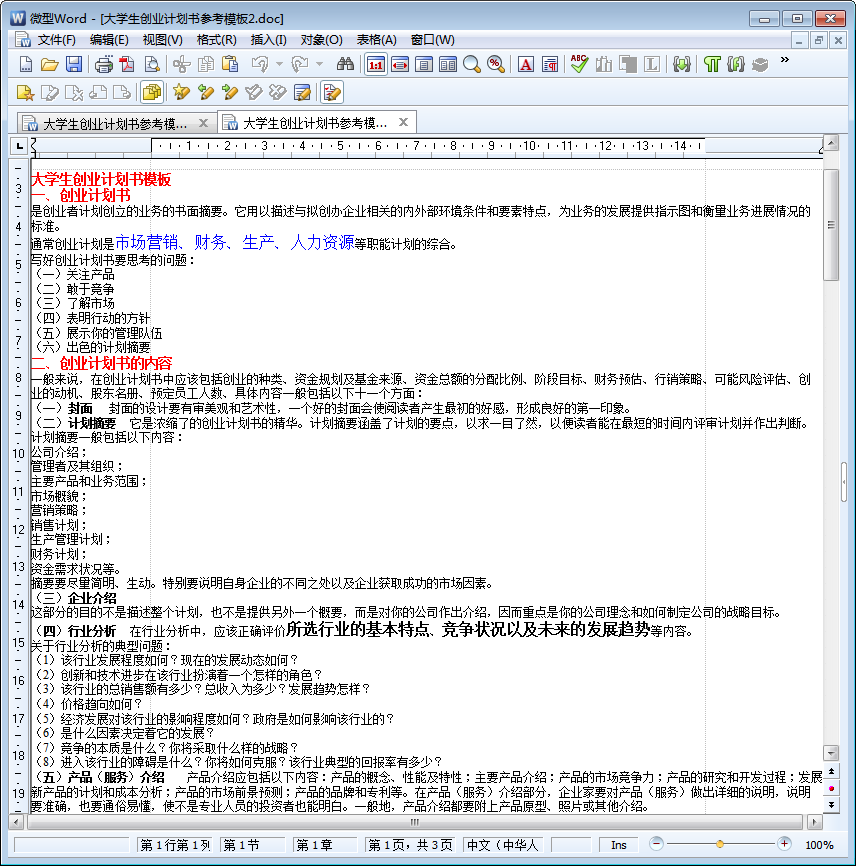Run ABC spell check
The width and height of the screenshot is (856, 866).
coord(579,65)
